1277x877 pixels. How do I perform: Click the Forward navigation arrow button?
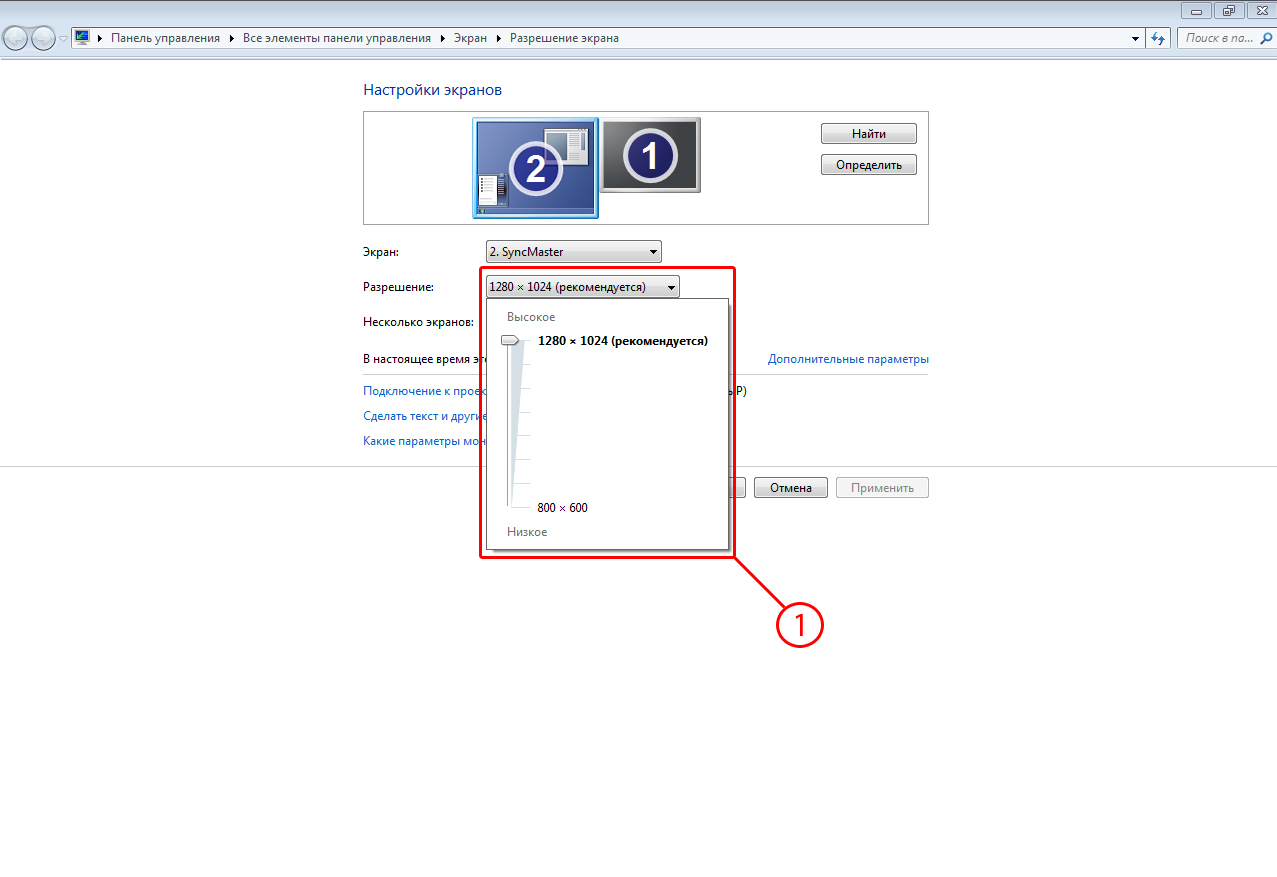pos(43,38)
